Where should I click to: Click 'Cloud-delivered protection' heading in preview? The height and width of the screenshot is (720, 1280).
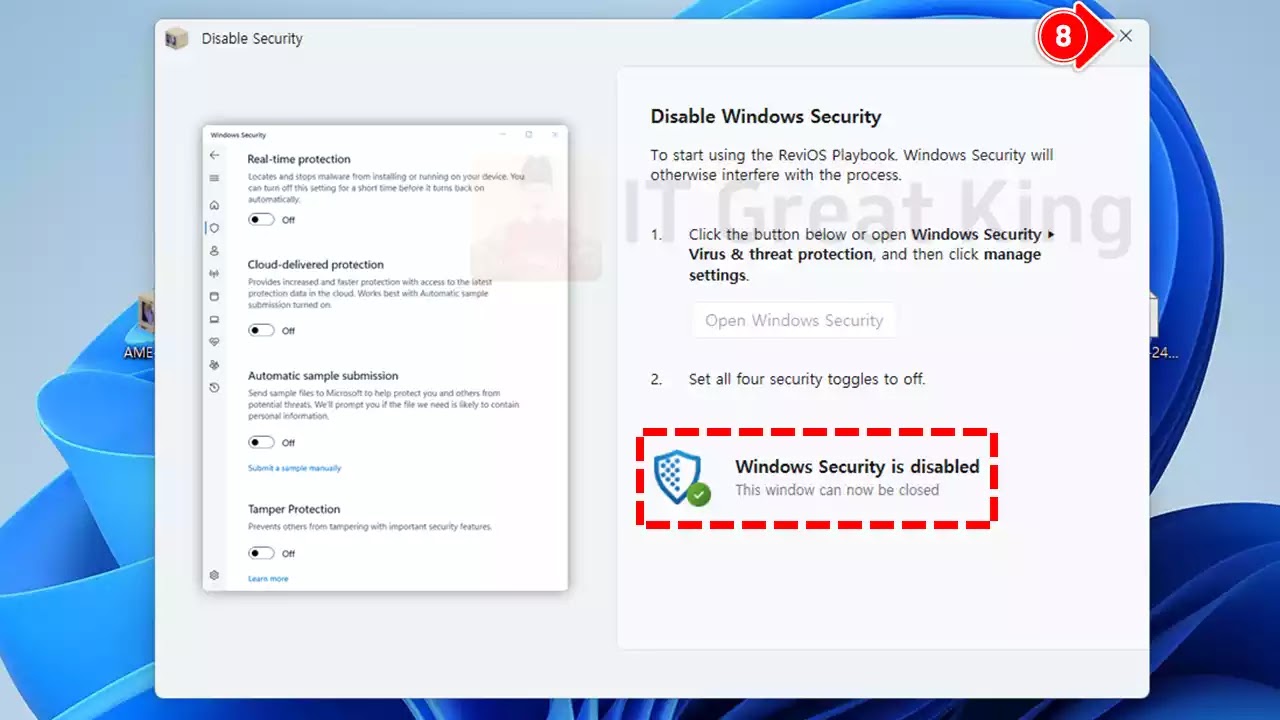pyautogui.click(x=316, y=265)
